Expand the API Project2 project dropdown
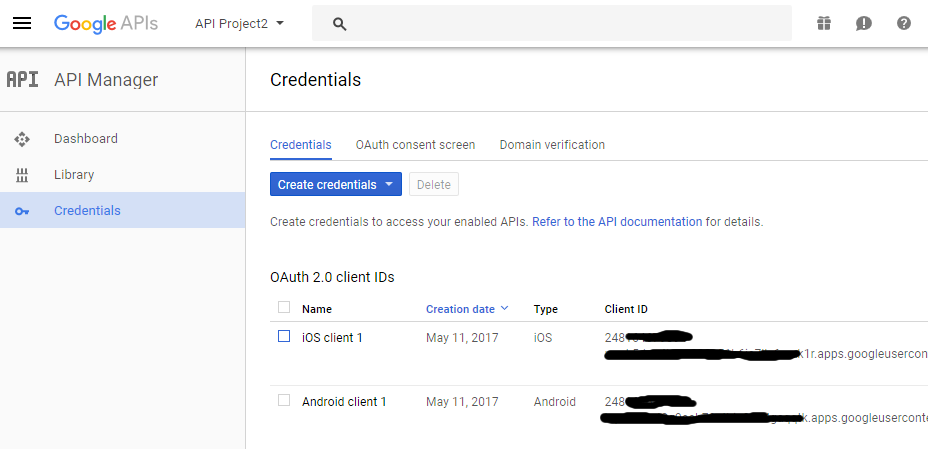The image size is (928, 449). (x=240, y=24)
